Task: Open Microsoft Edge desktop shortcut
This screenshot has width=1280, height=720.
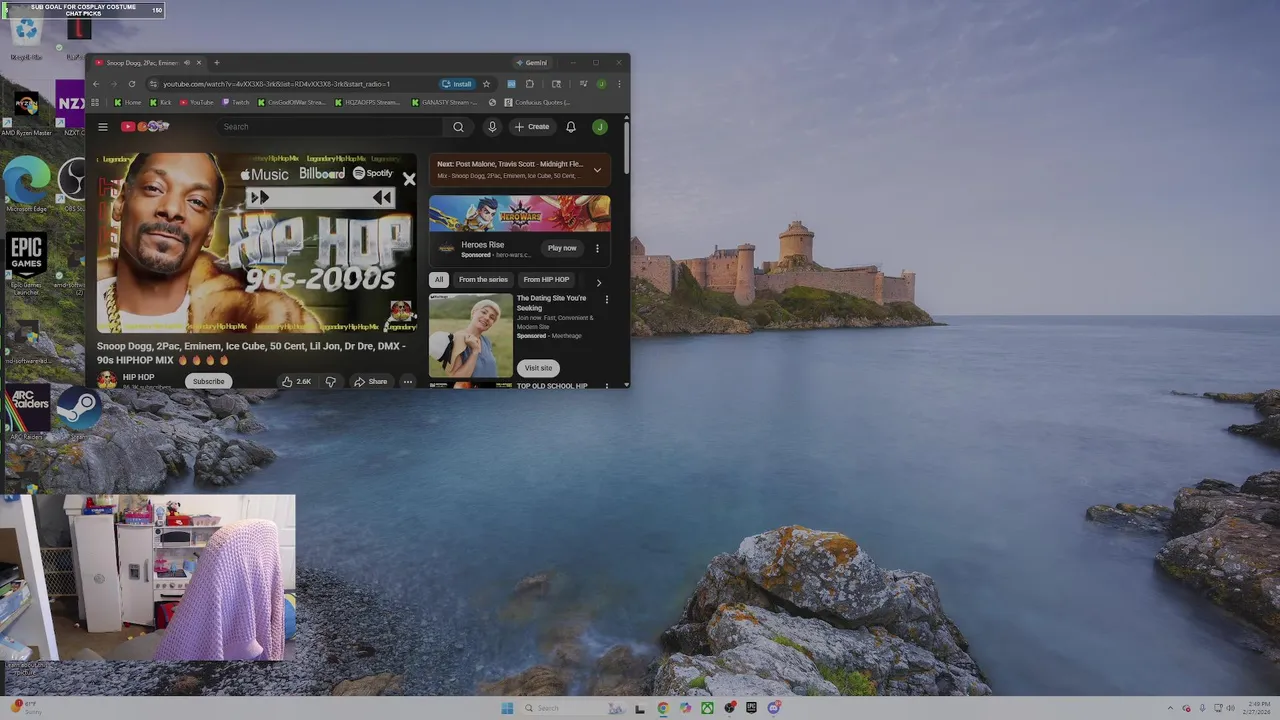Action: pos(27,185)
